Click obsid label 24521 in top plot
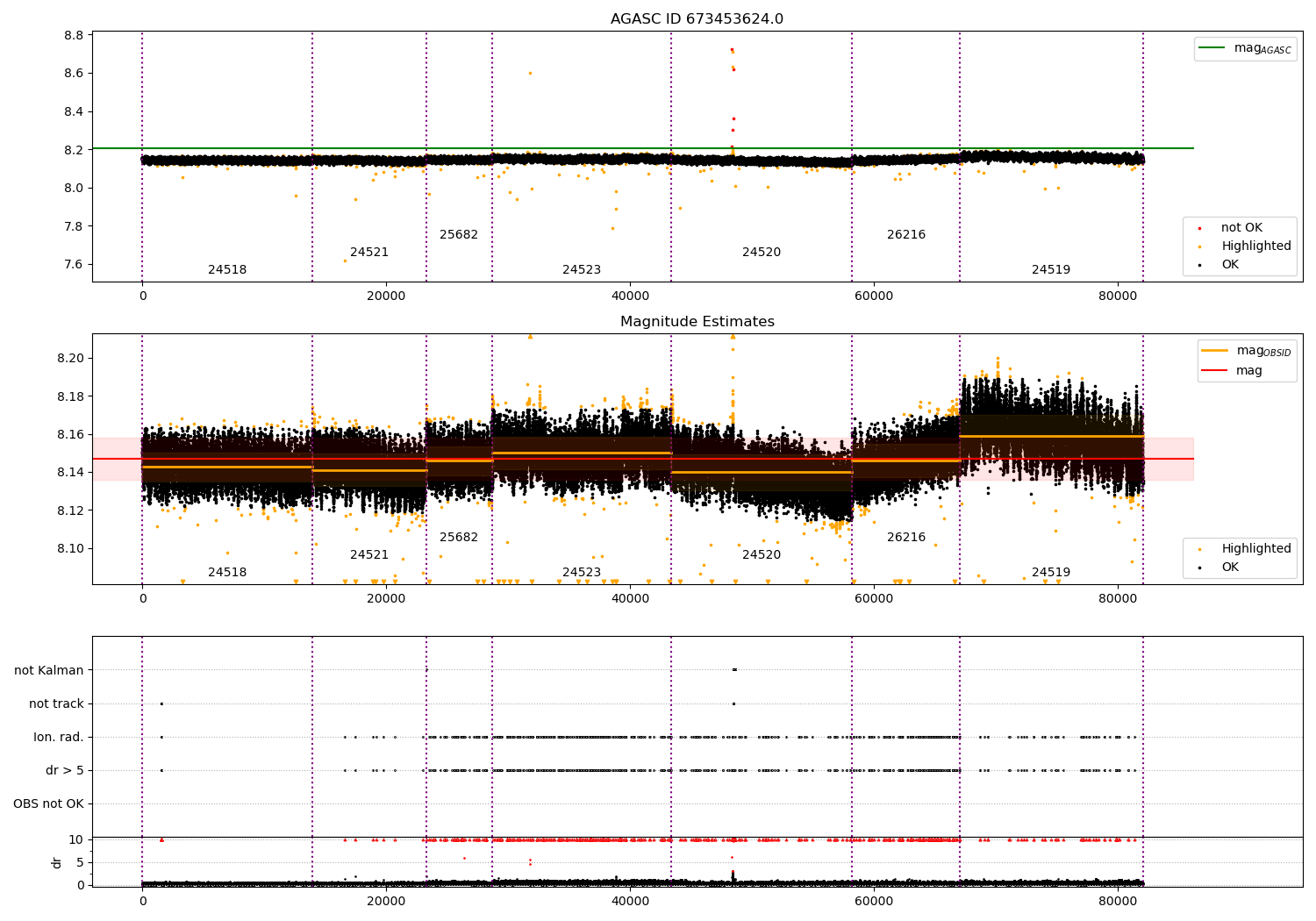1316x921 pixels. point(369,253)
